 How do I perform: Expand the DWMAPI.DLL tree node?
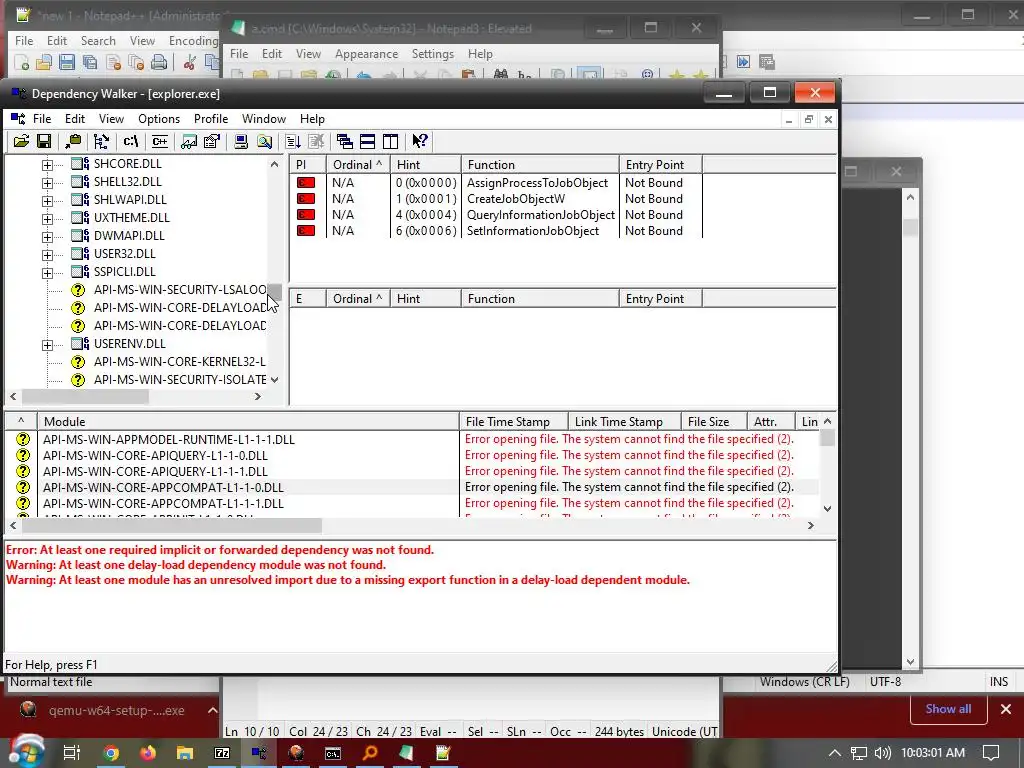point(47,237)
